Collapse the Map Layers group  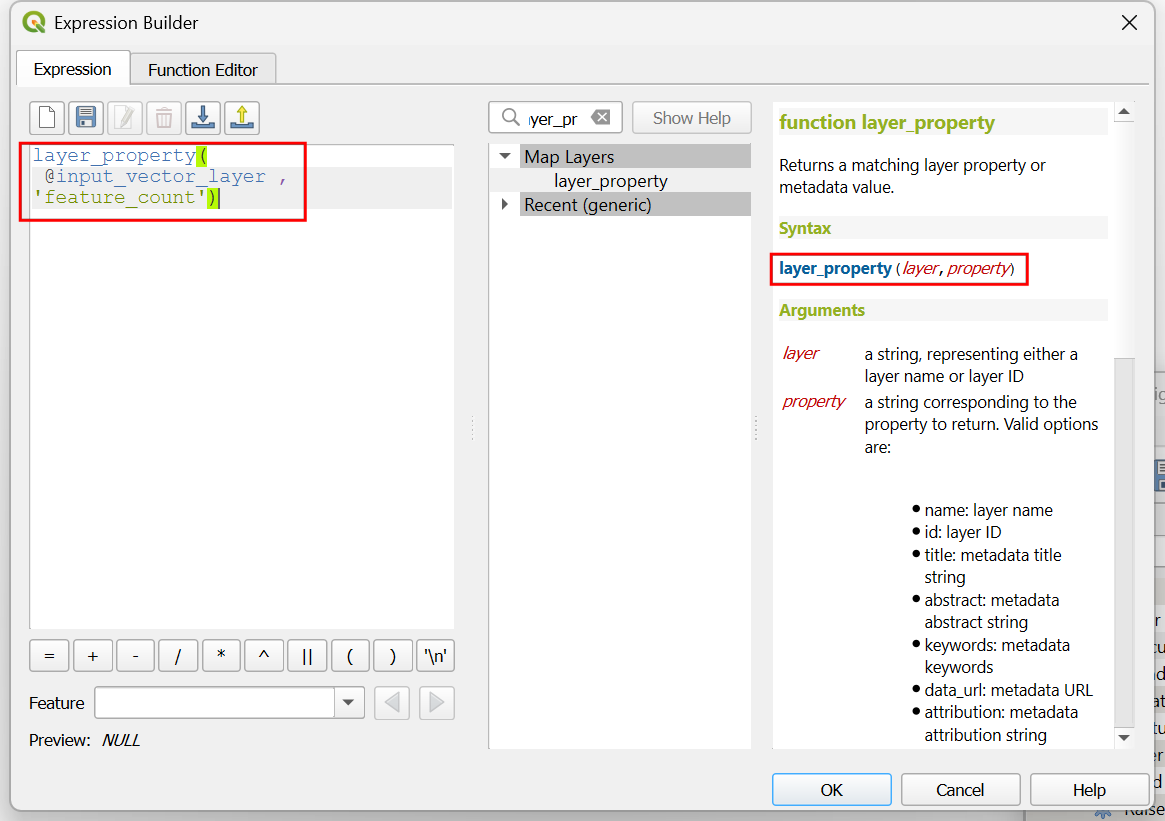pyautogui.click(x=505, y=157)
